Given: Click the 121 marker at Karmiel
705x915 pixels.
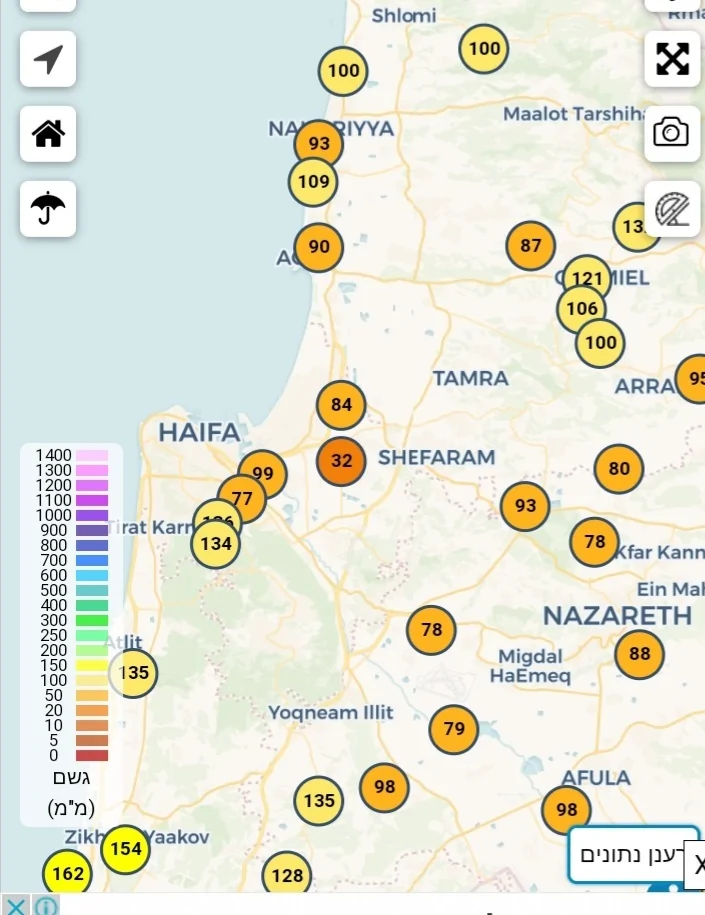Looking at the screenshot, I should (587, 279).
